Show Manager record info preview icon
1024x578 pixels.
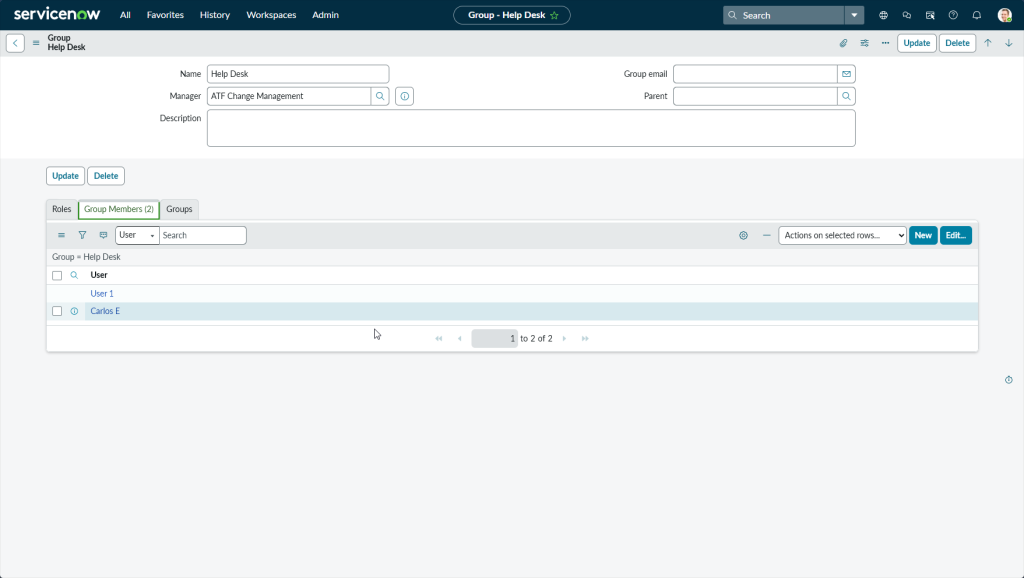pos(404,96)
